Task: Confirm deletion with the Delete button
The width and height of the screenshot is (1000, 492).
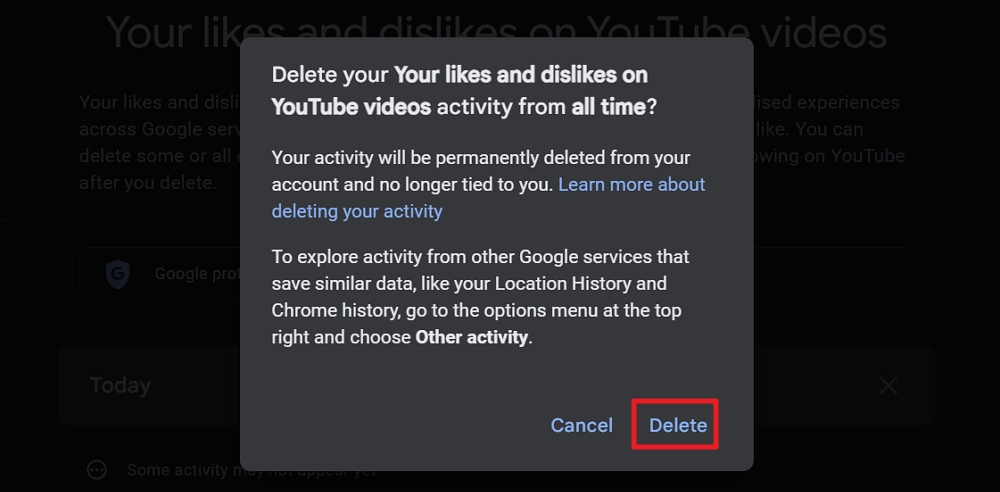Action: coord(677,425)
